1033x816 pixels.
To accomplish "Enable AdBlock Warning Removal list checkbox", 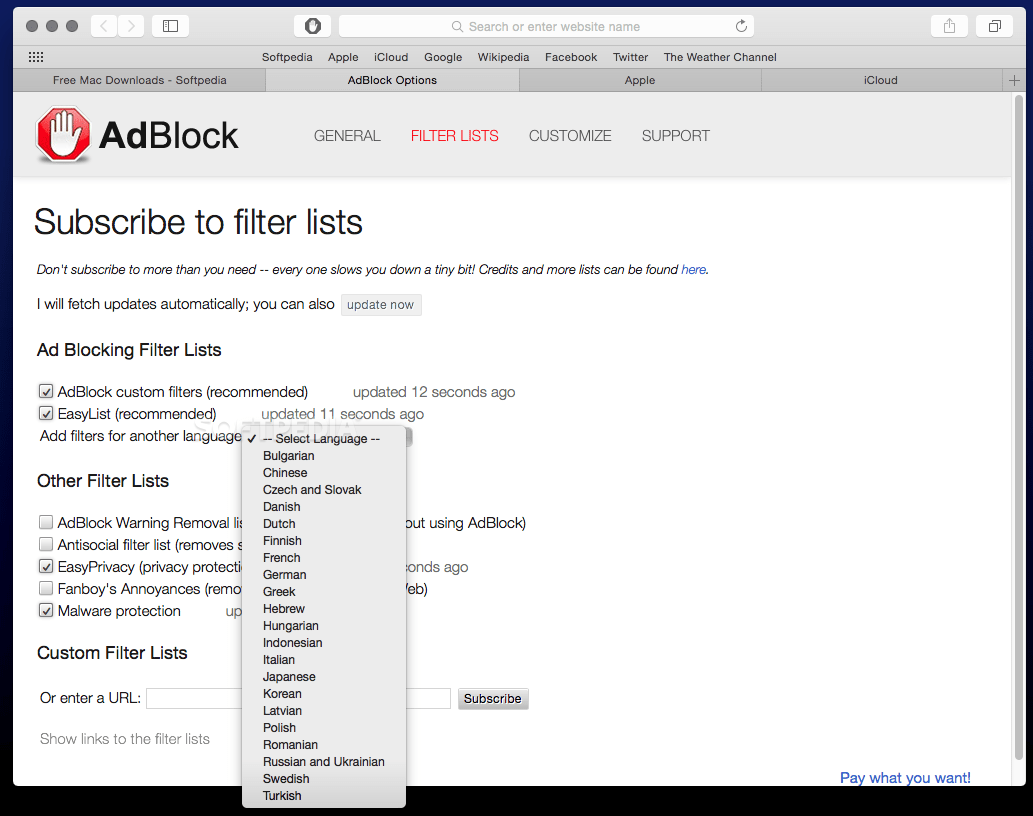I will 45,523.
